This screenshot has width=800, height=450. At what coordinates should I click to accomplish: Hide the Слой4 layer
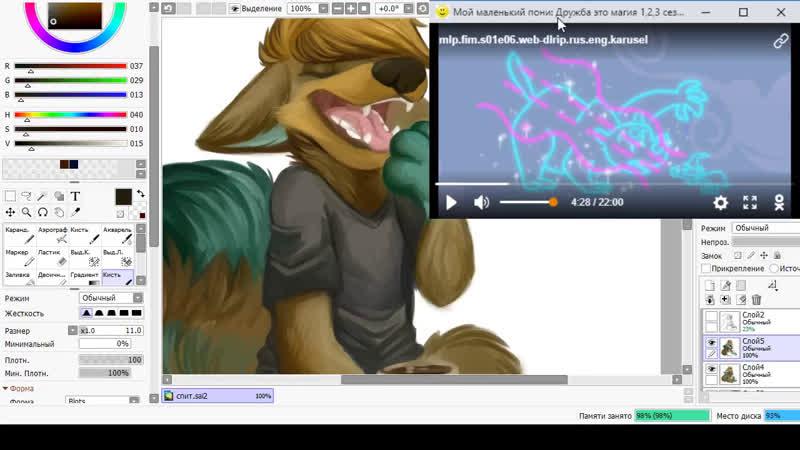pyautogui.click(x=711, y=368)
